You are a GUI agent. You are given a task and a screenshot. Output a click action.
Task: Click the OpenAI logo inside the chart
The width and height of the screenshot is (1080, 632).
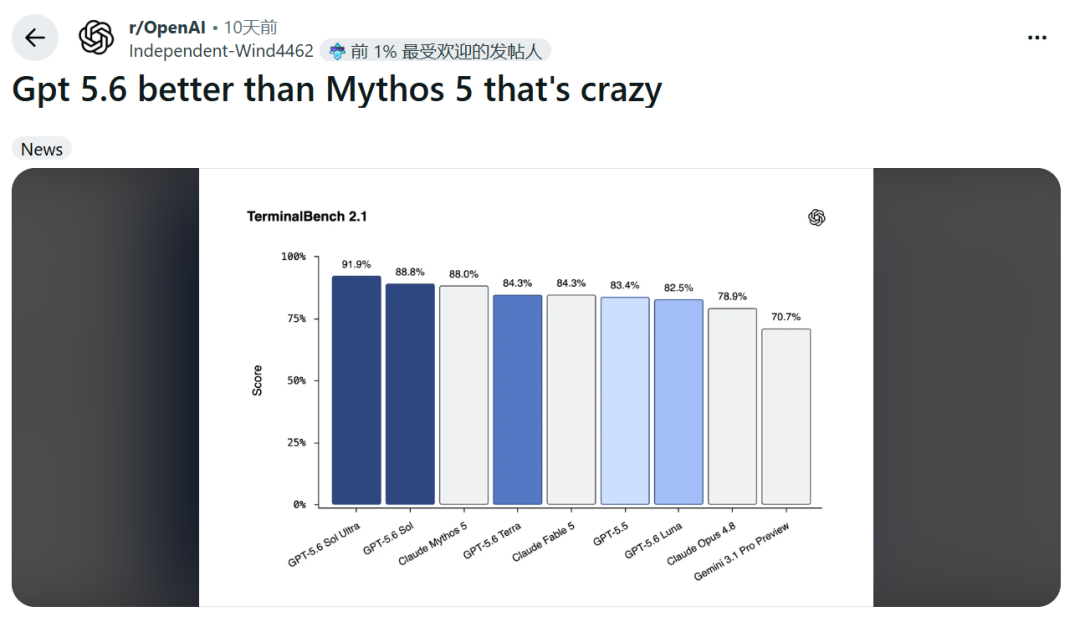tap(816, 218)
